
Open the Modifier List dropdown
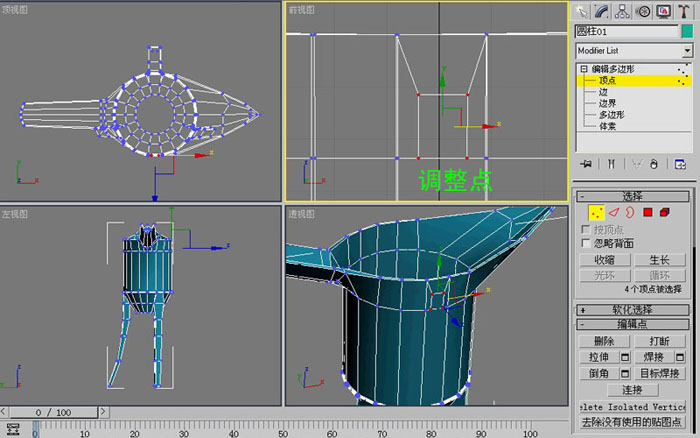pos(634,51)
